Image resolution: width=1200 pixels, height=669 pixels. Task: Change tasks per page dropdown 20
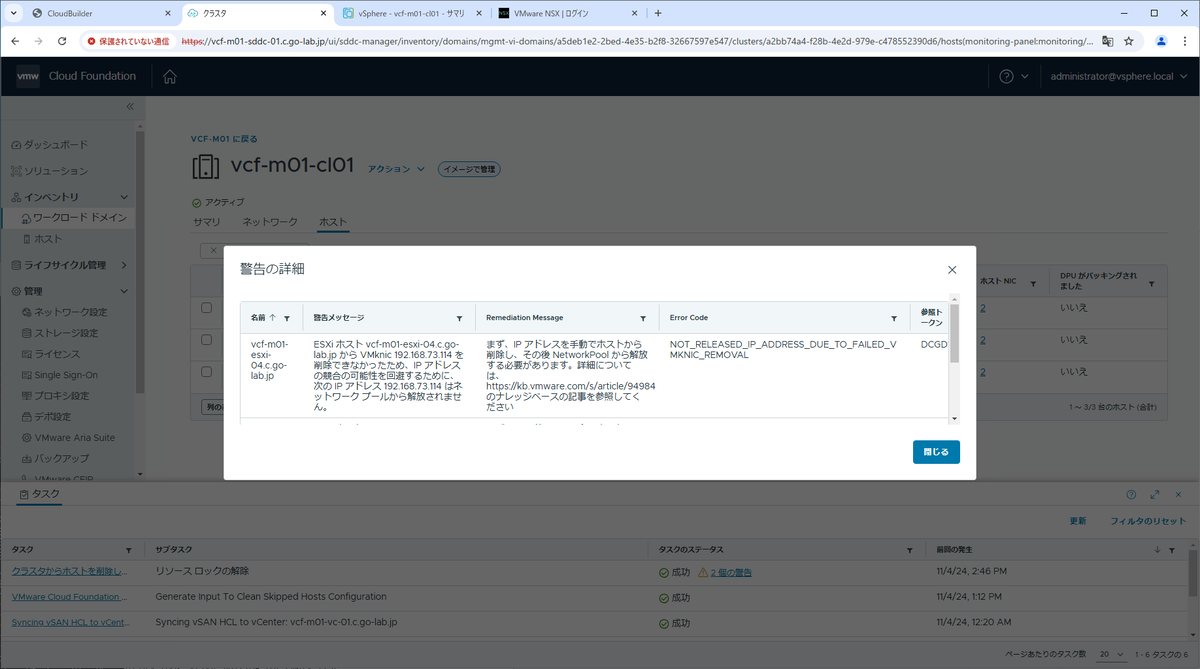(x=1111, y=653)
